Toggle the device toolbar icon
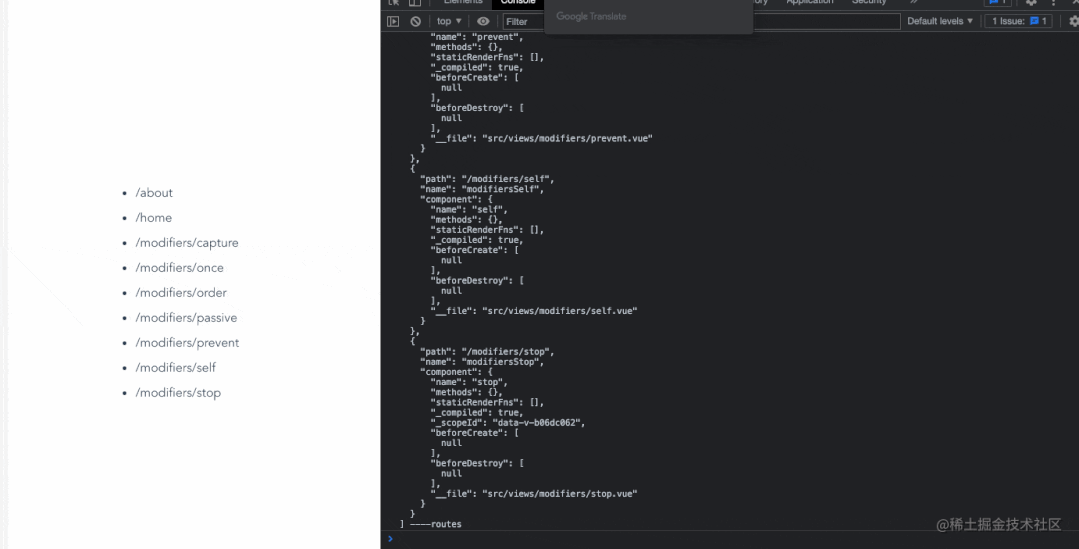The height and width of the screenshot is (549, 1079). (x=414, y=3)
